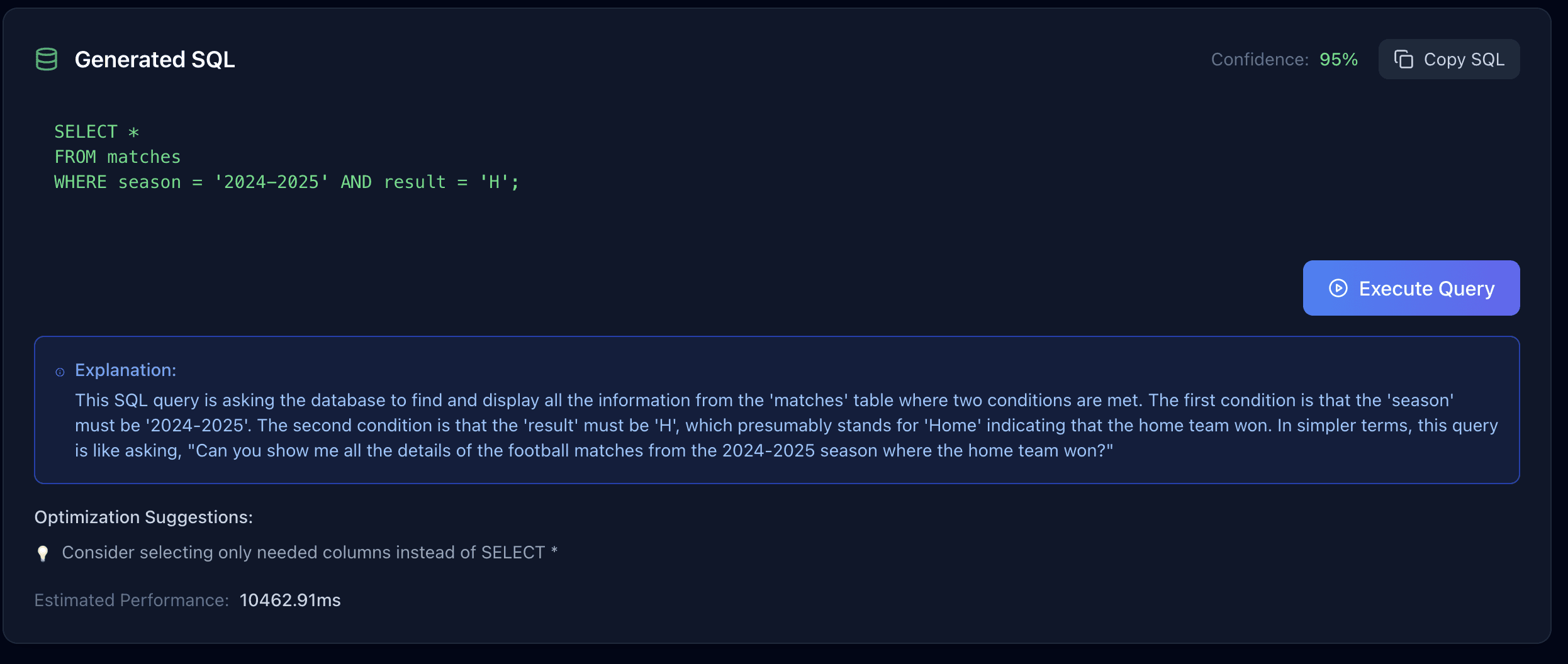Click the info icon next to Explanation
Screen dimensions: 1568x664
click(x=60, y=372)
